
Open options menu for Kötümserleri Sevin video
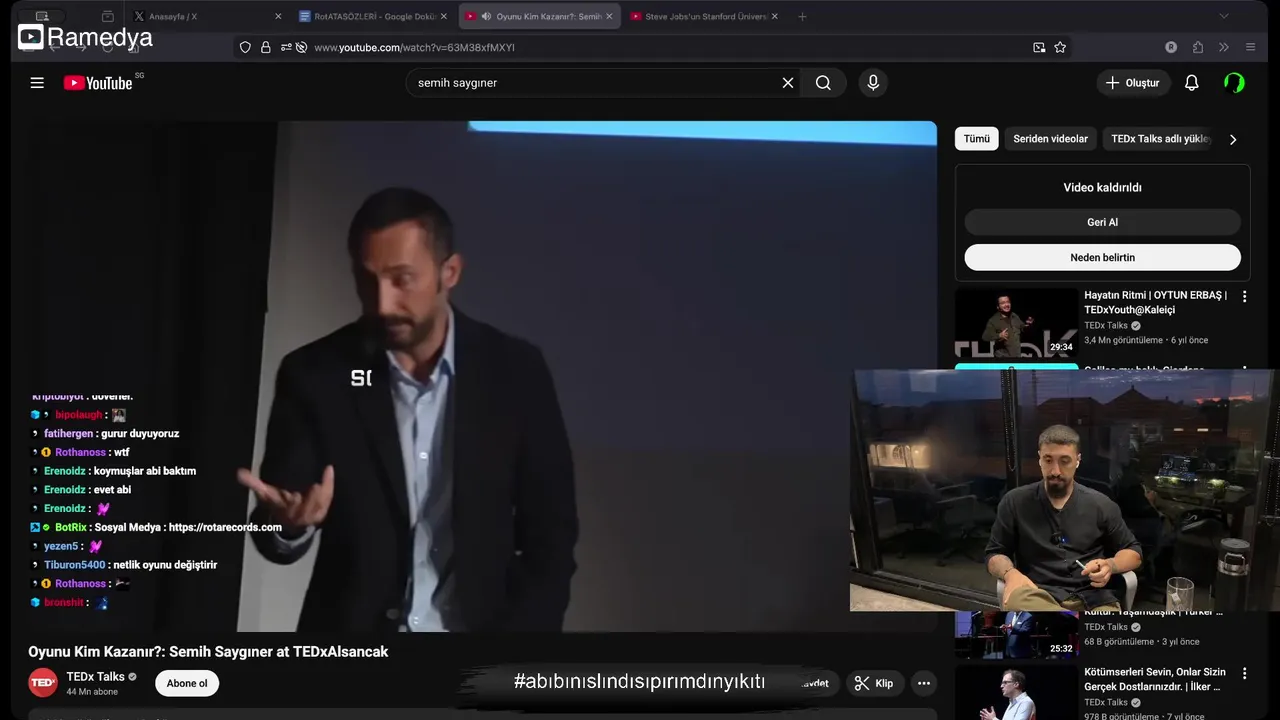point(1245,673)
